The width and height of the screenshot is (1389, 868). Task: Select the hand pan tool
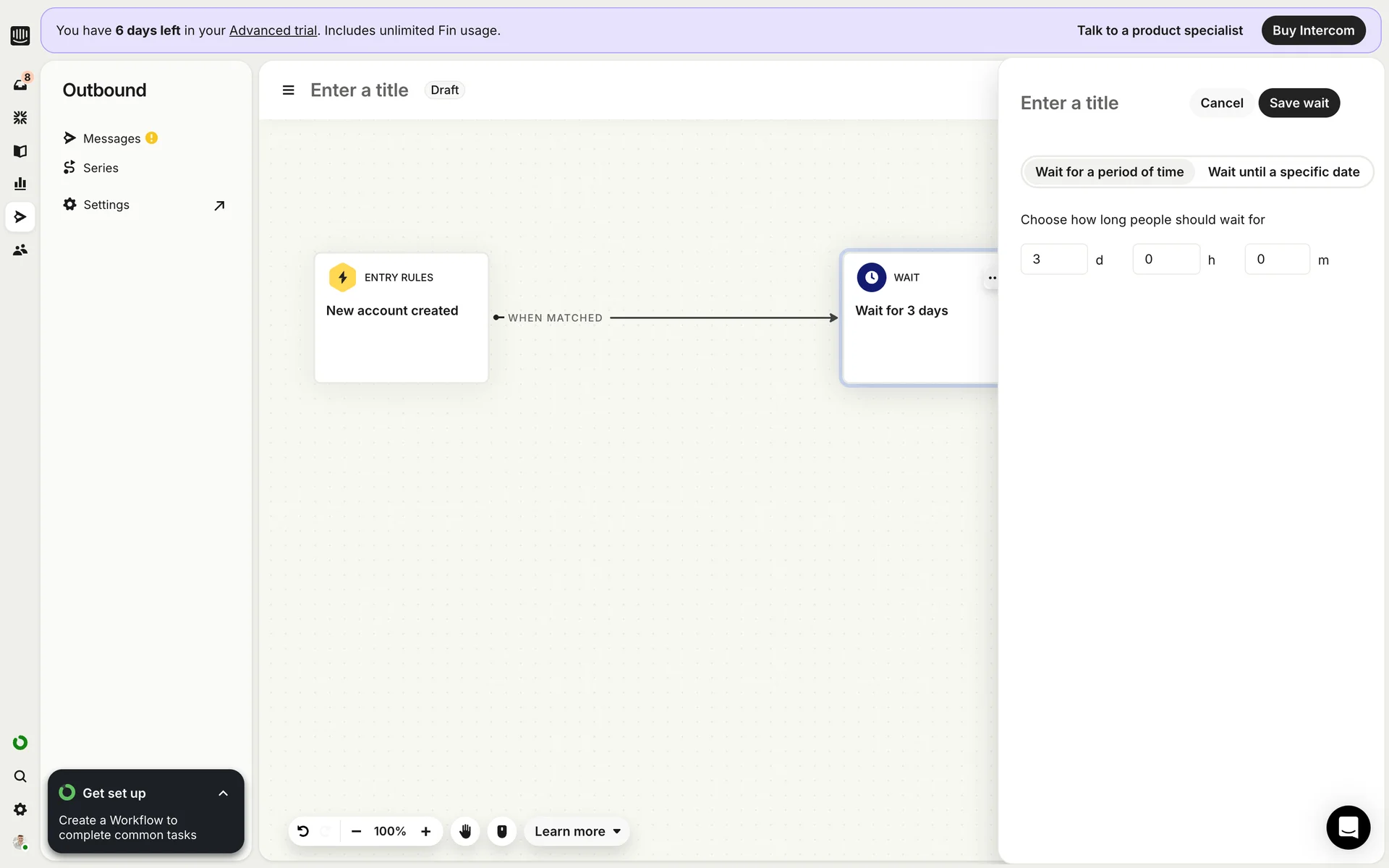tap(465, 831)
